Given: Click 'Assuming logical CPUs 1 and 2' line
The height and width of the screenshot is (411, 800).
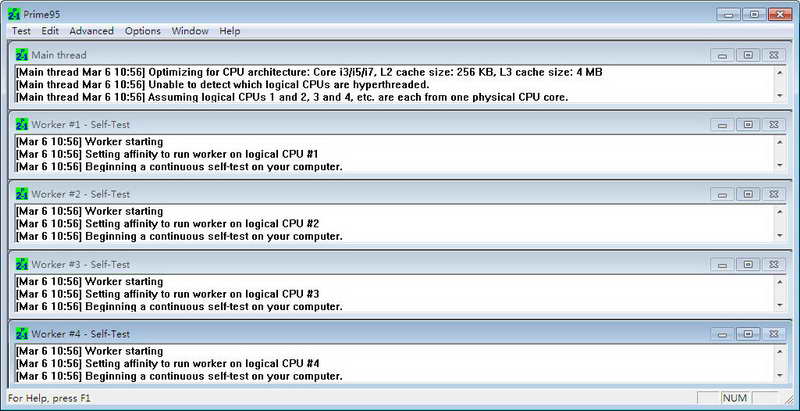Looking at the screenshot, I should point(292,97).
